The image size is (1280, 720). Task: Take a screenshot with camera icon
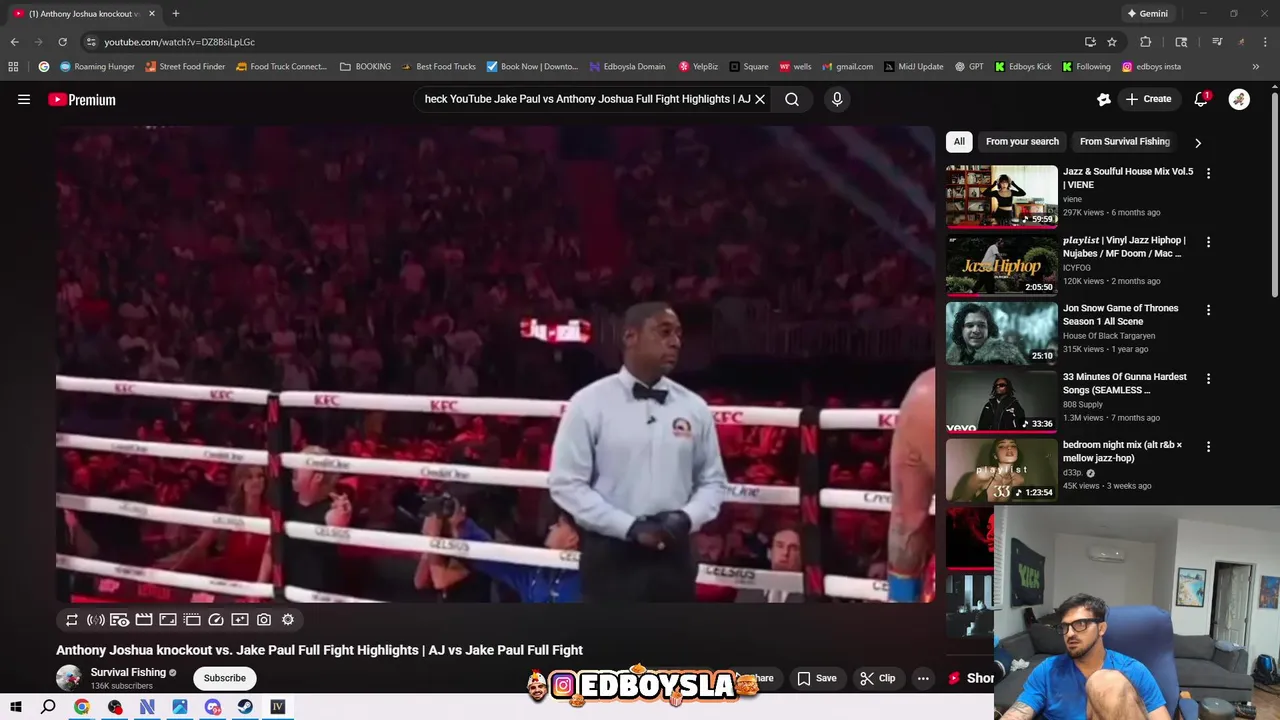(264, 620)
